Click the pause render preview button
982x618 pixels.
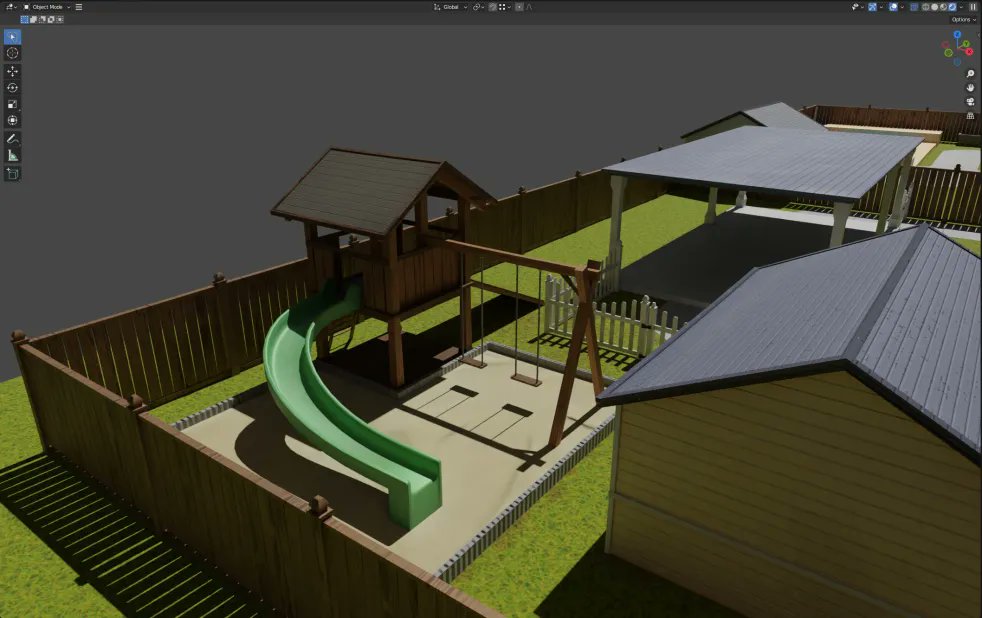point(973,7)
